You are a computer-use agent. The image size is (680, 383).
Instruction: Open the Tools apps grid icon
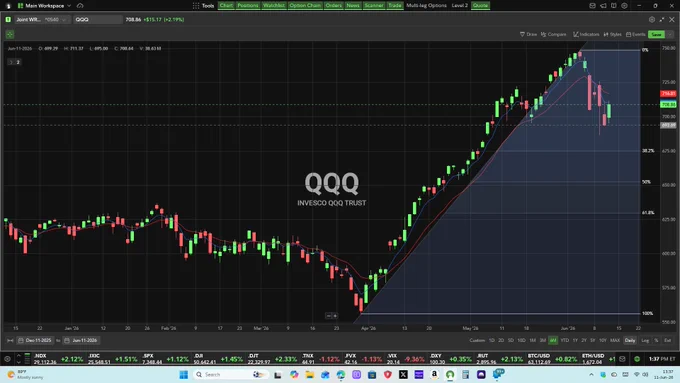pyautogui.click(x=196, y=6)
